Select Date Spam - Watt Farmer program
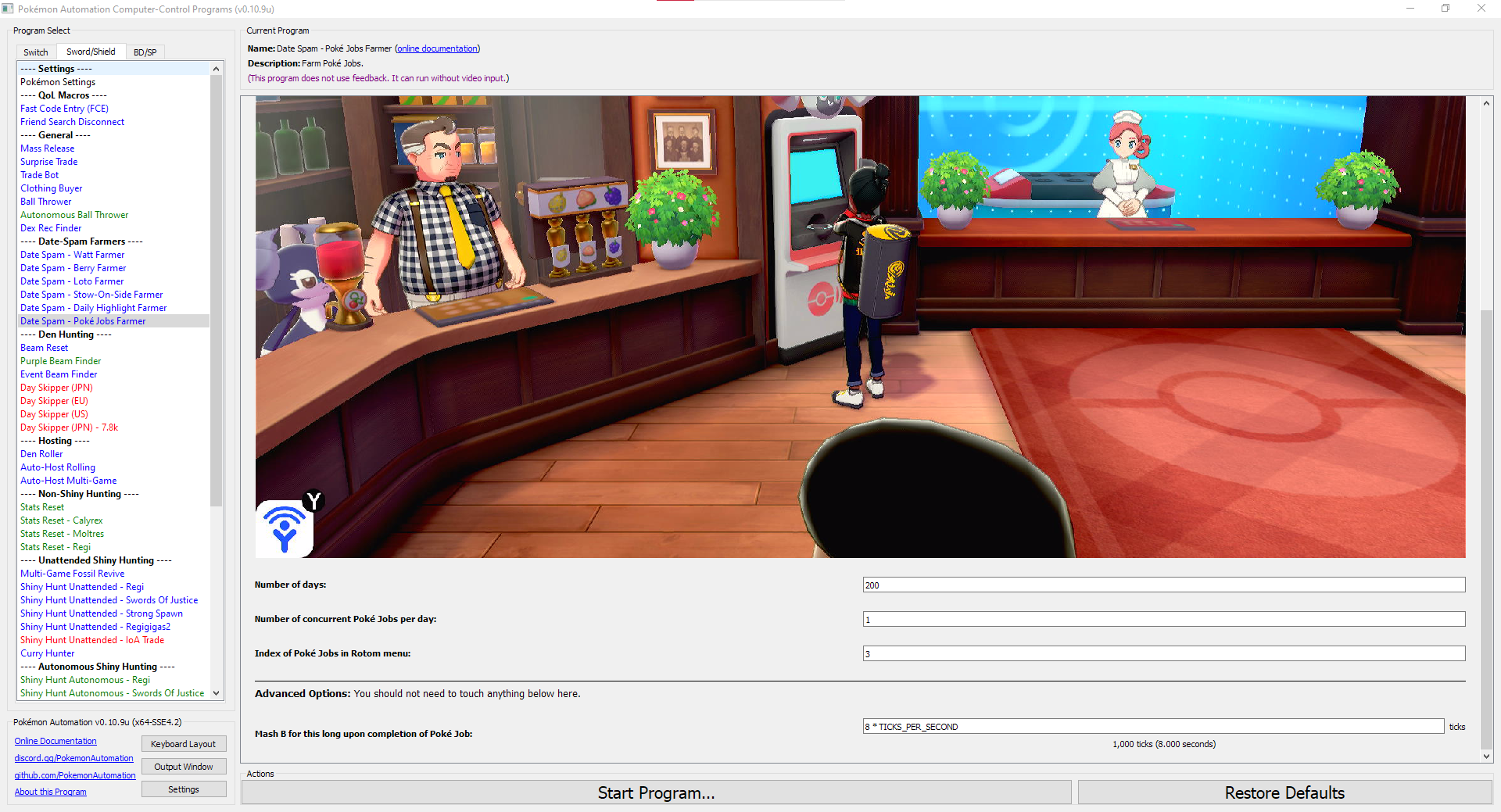 coord(72,255)
